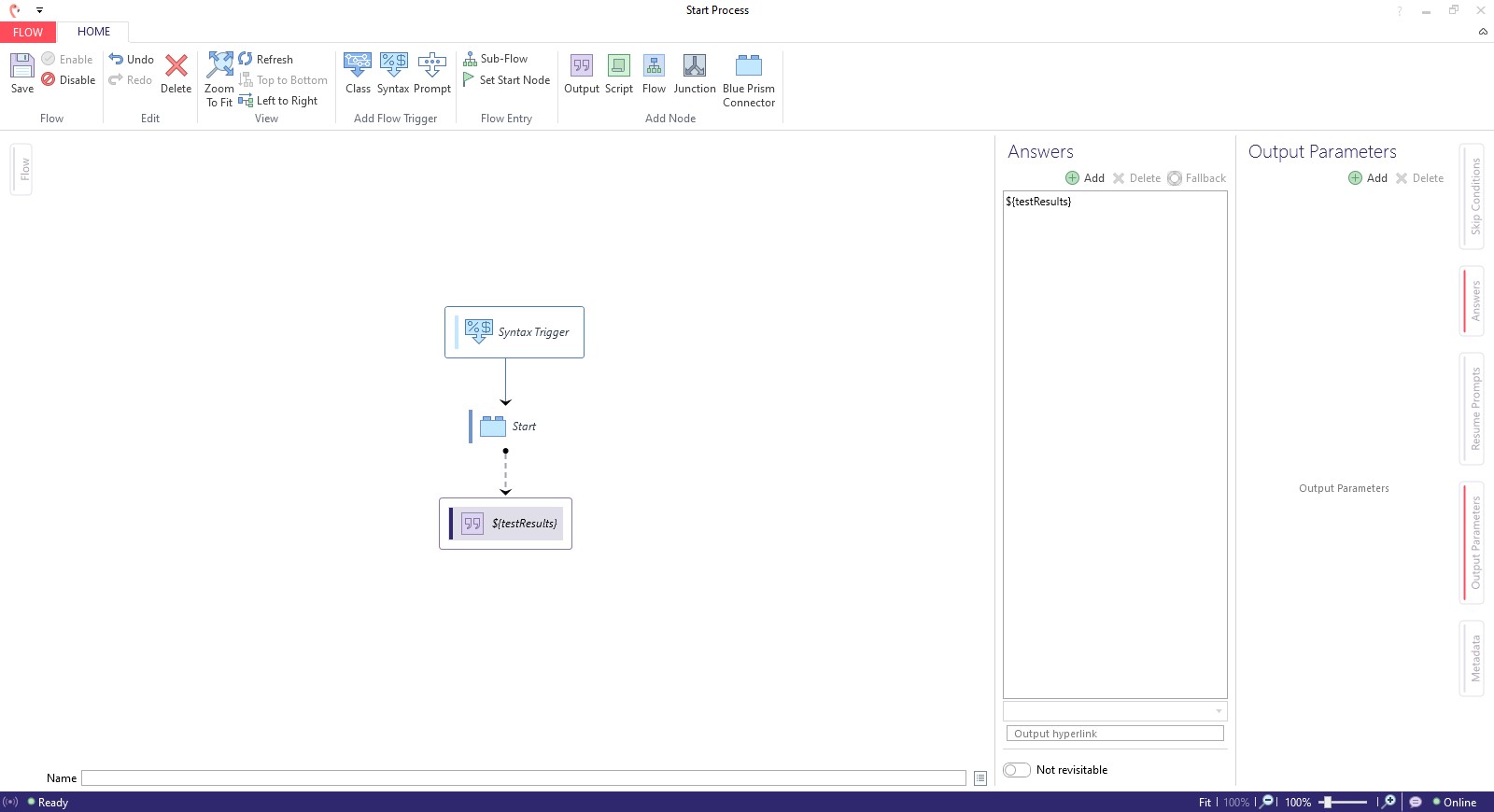The height and width of the screenshot is (812, 1494).
Task: Open help with the question mark
Action: click(x=1399, y=11)
